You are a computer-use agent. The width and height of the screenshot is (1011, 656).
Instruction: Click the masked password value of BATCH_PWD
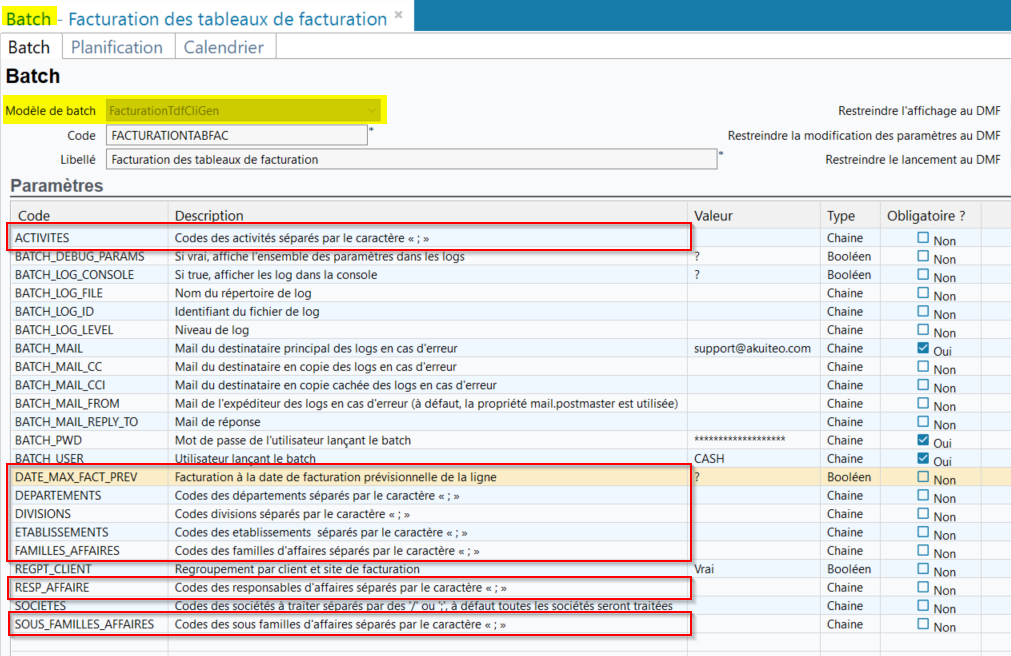[754, 440]
